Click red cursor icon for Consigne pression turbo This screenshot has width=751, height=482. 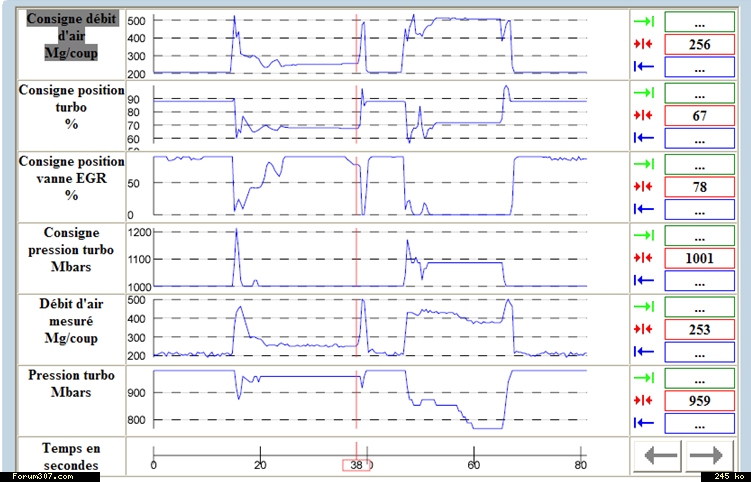[643, 258]
